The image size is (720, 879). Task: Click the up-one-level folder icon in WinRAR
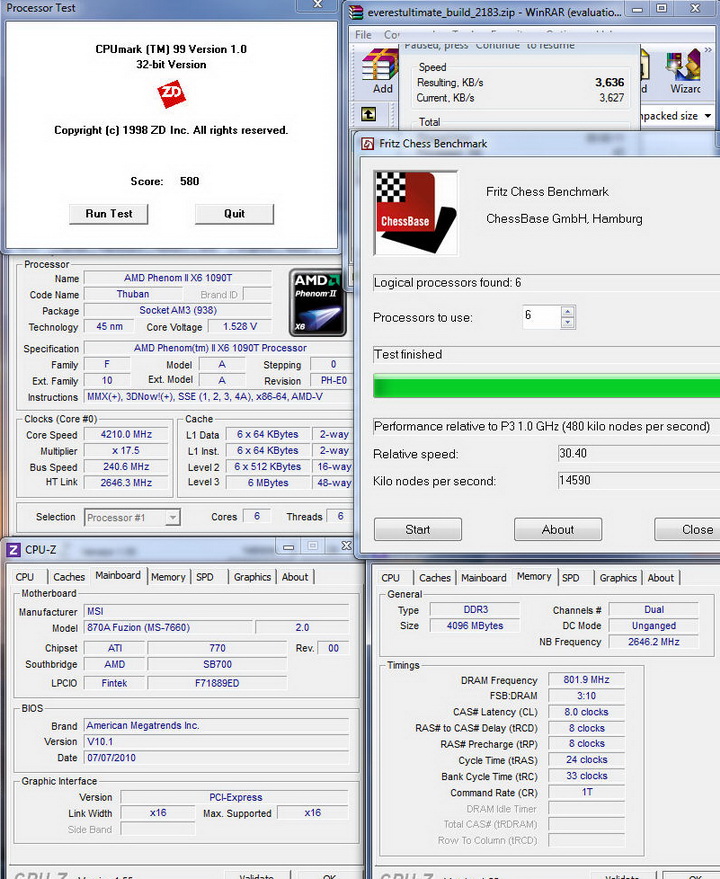[368, 114]
